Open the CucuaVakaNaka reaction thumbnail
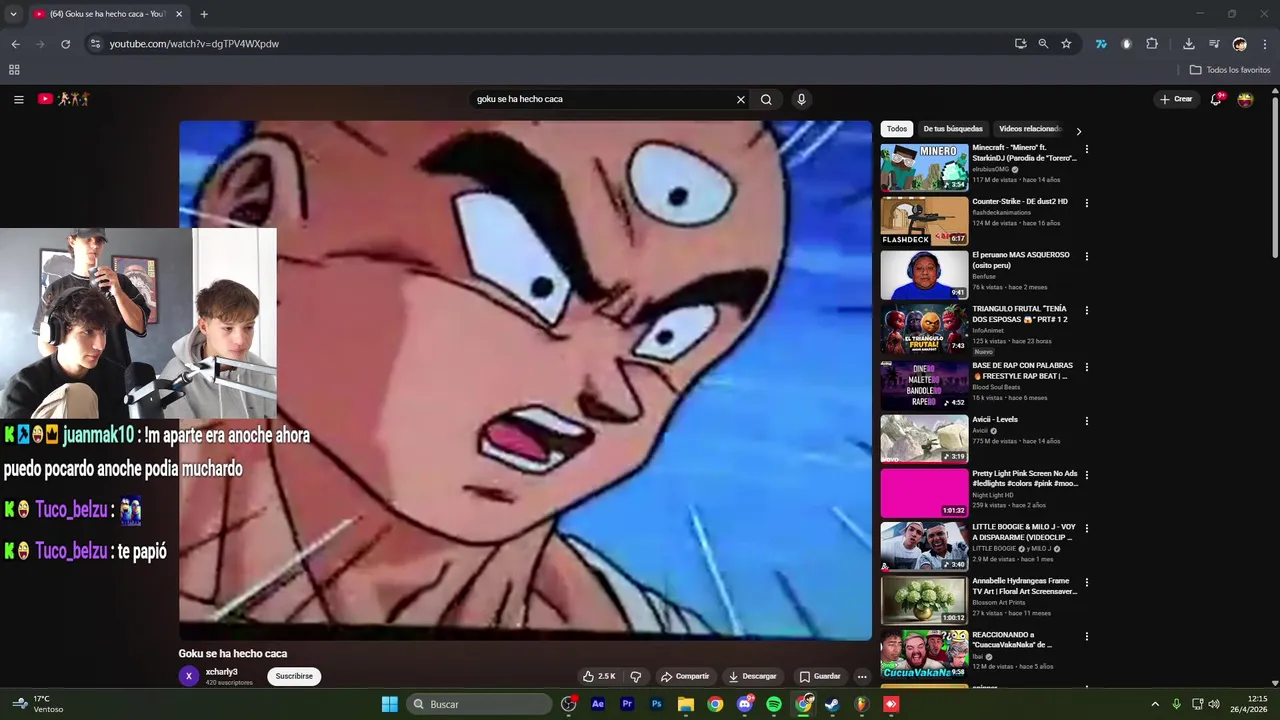This screenshot has height=720, width=1280. 924,653
